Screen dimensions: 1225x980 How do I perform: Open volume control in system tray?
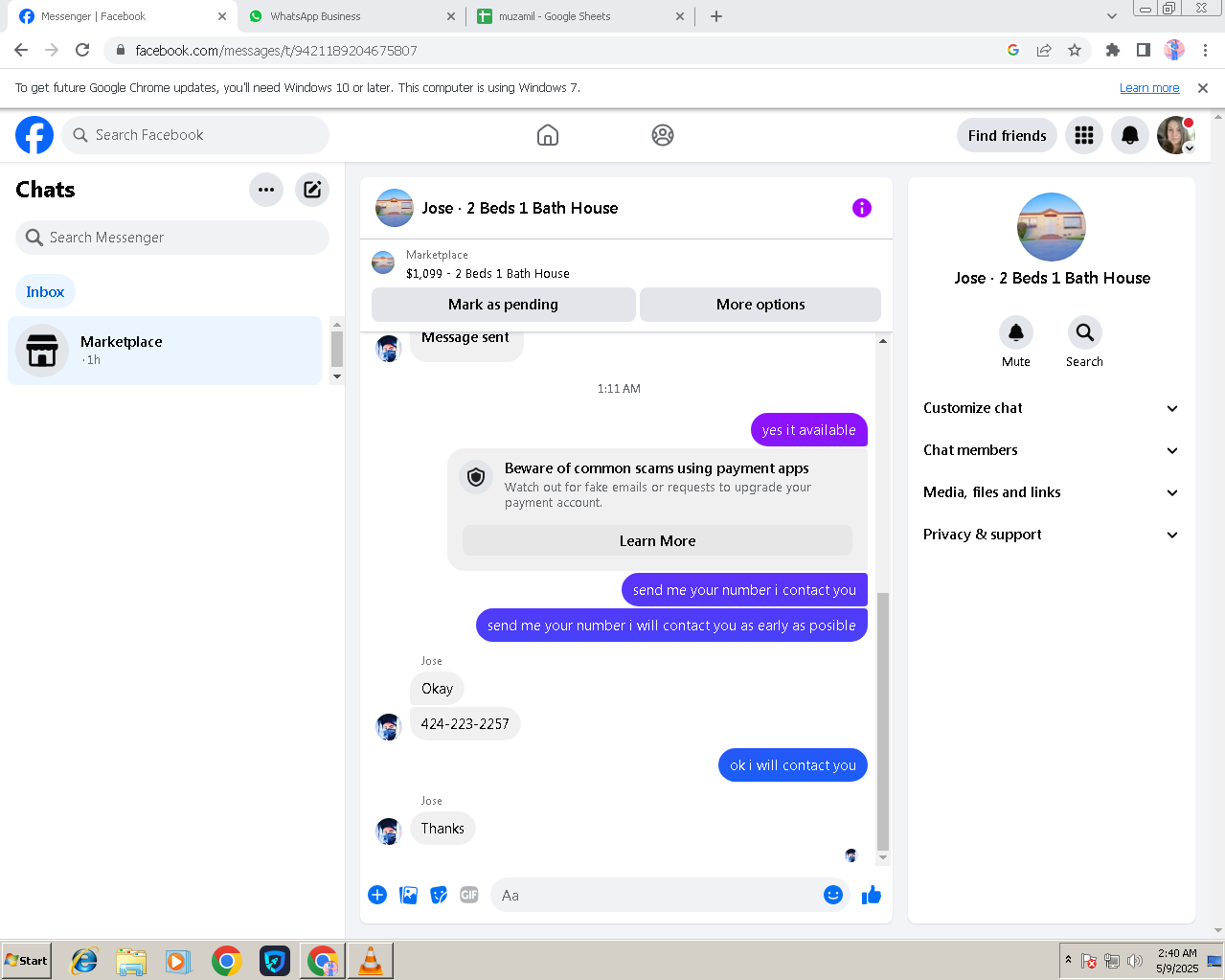[1135, 961]
